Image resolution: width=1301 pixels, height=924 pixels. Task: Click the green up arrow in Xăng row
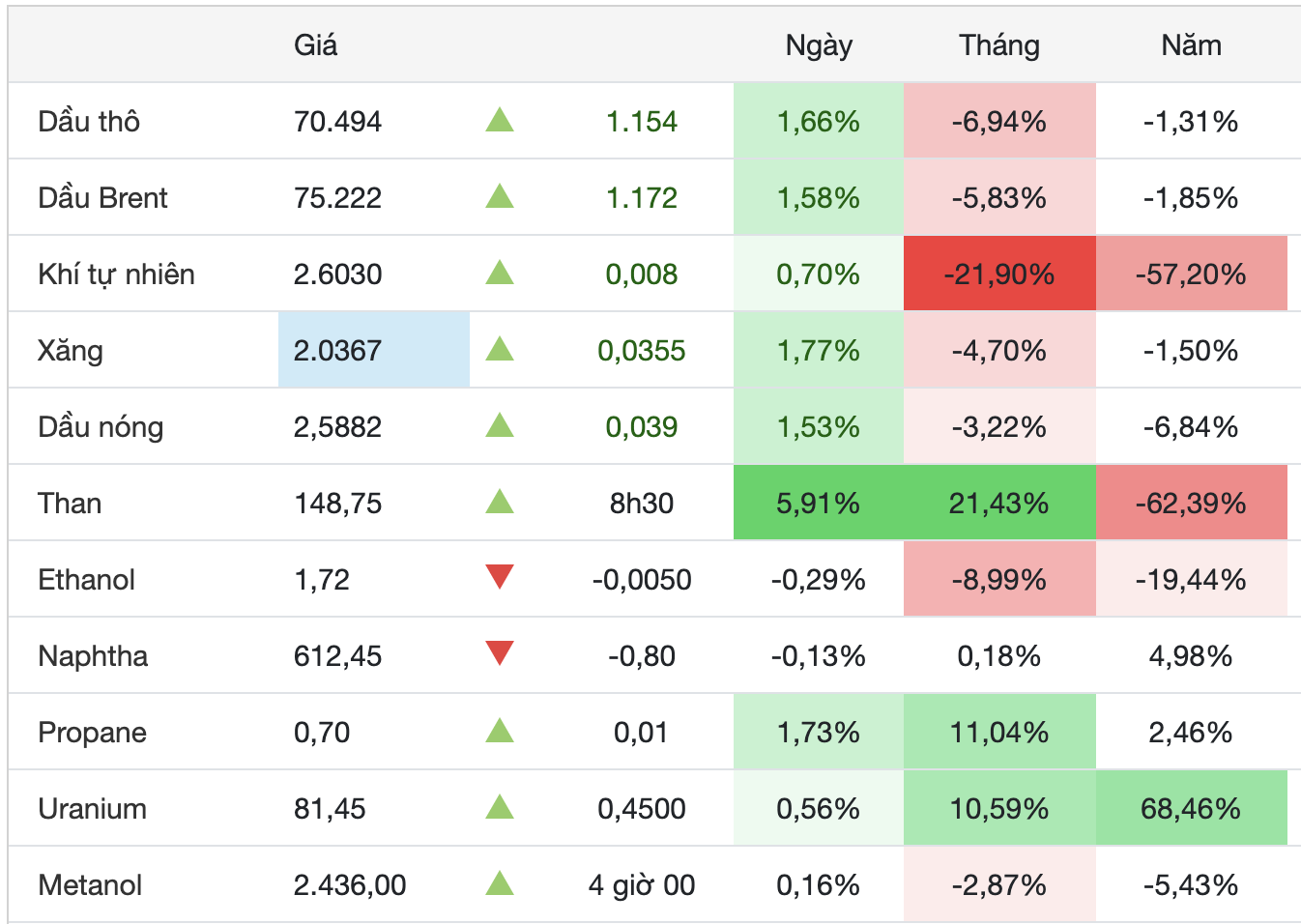[x=500, y=349]
